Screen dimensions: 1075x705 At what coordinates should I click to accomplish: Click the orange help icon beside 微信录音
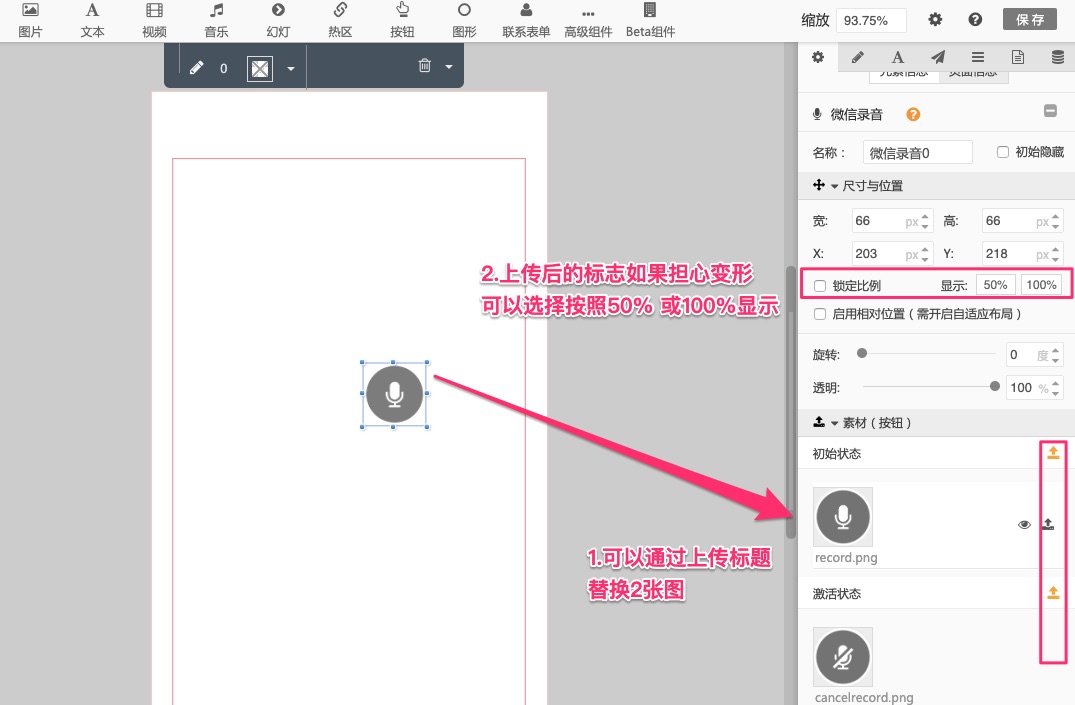point(913,115)
